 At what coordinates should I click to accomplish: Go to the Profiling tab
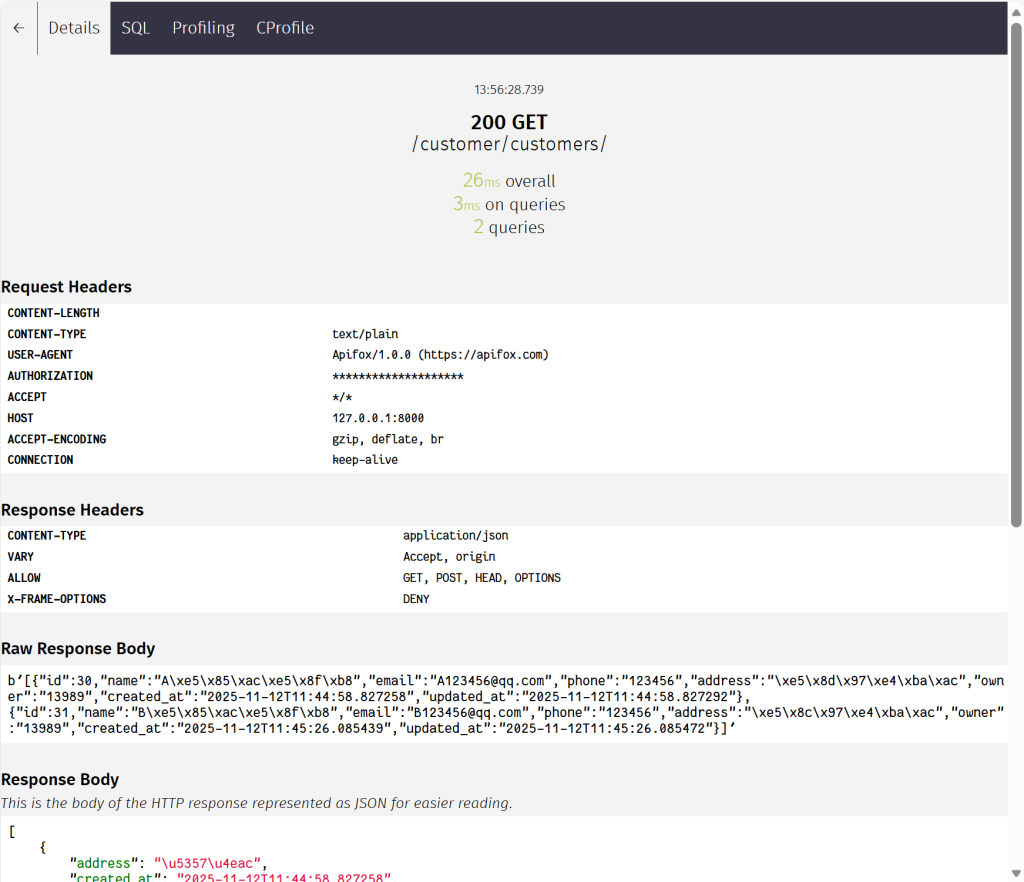point(203,28)
